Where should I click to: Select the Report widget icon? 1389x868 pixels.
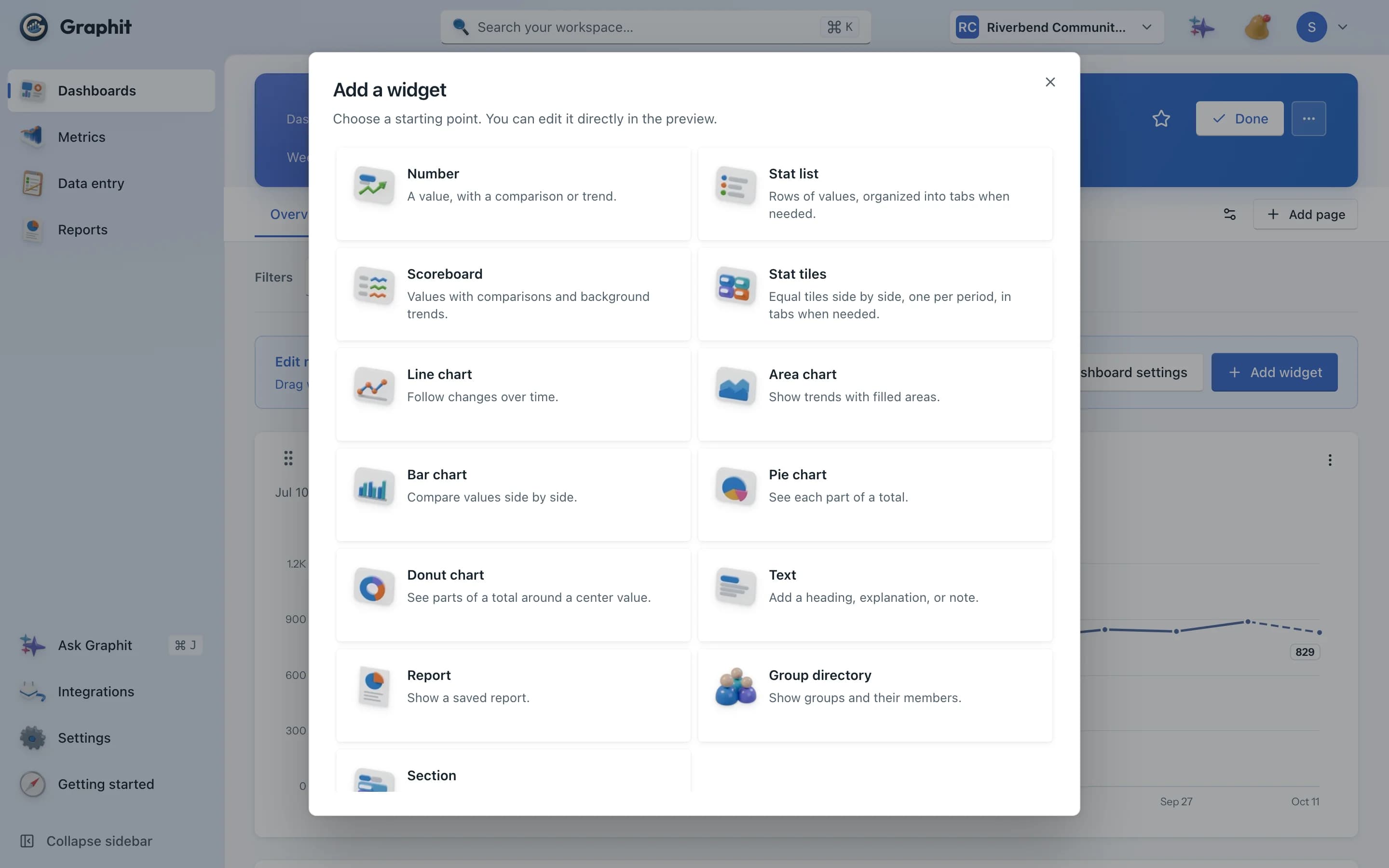coord(374,687)
